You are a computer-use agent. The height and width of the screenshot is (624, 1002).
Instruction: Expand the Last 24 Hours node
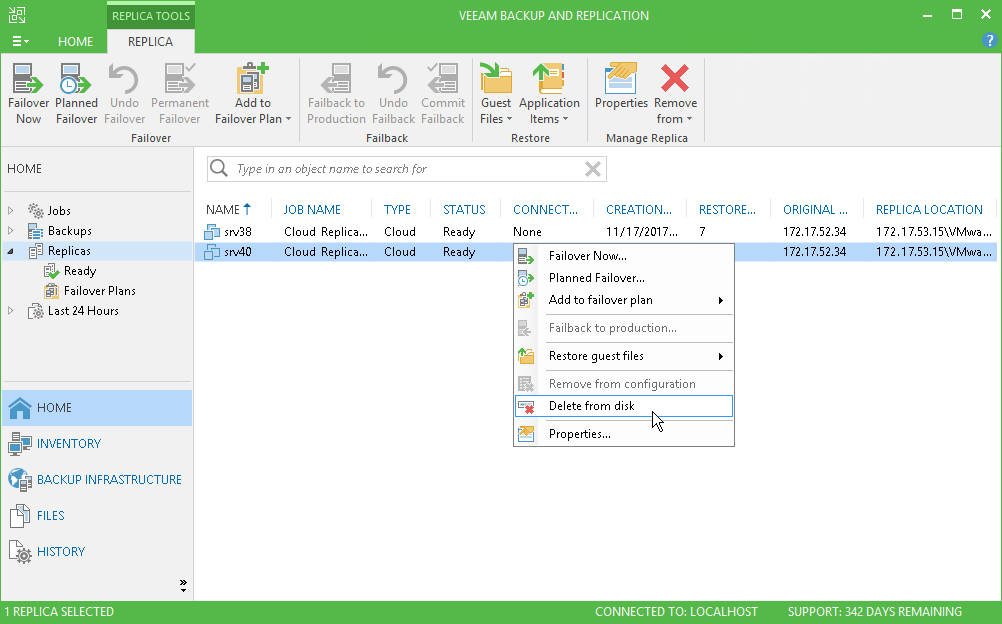(10, 311)
